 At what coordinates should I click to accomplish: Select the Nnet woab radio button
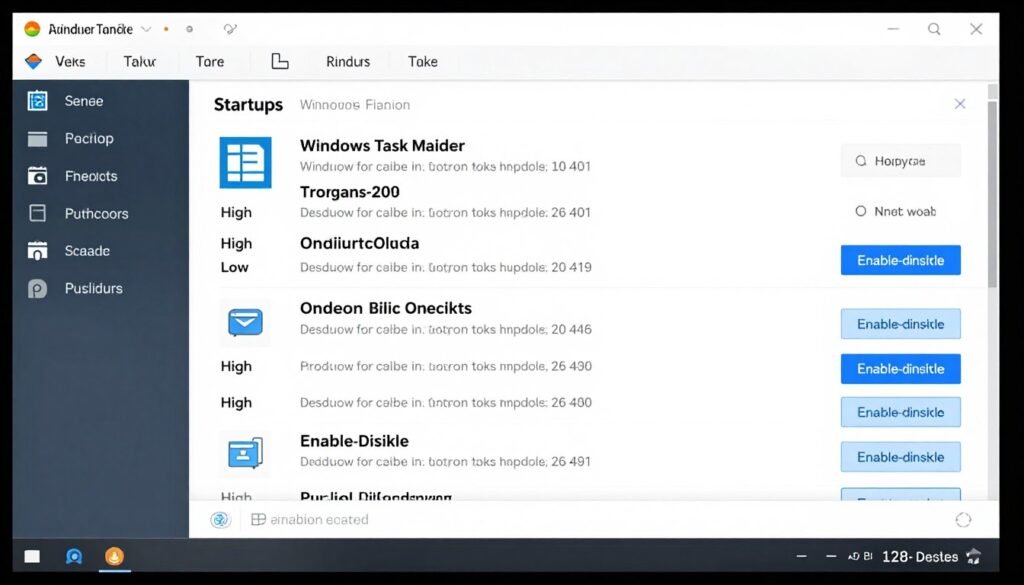pos(861,211)
